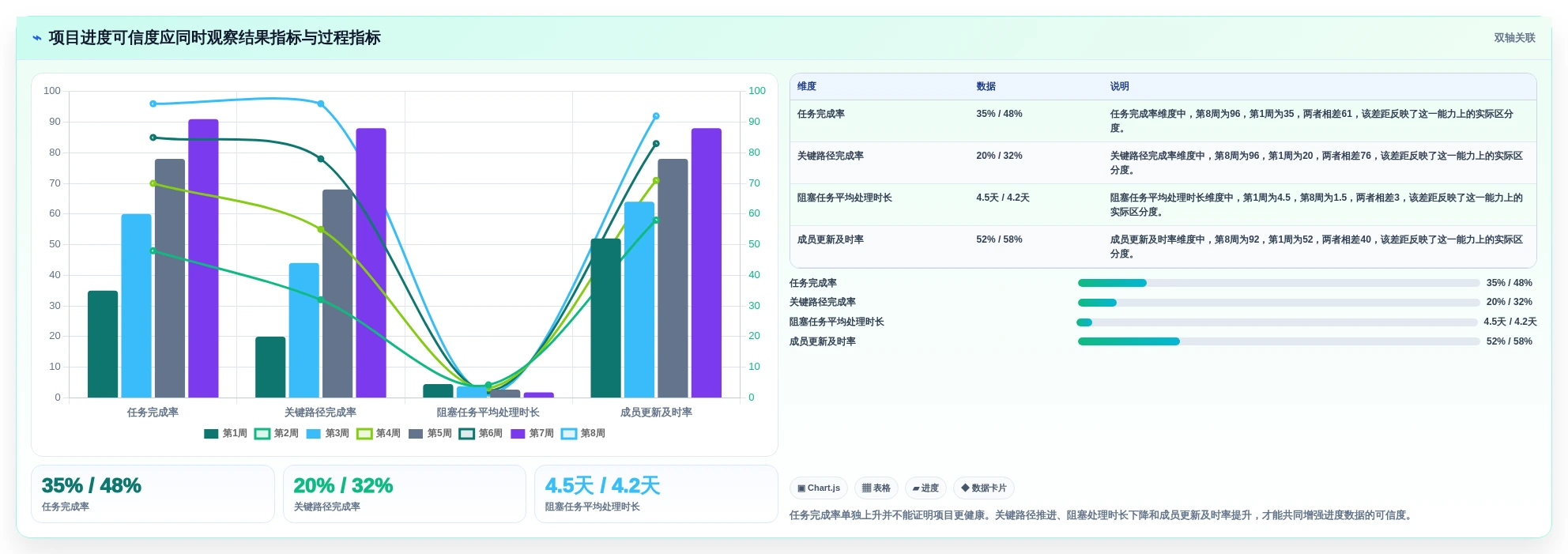The height and width of the screenshot is (554, 1568).
Task: Toggle the 第8周 legend series
Action: 583,434
